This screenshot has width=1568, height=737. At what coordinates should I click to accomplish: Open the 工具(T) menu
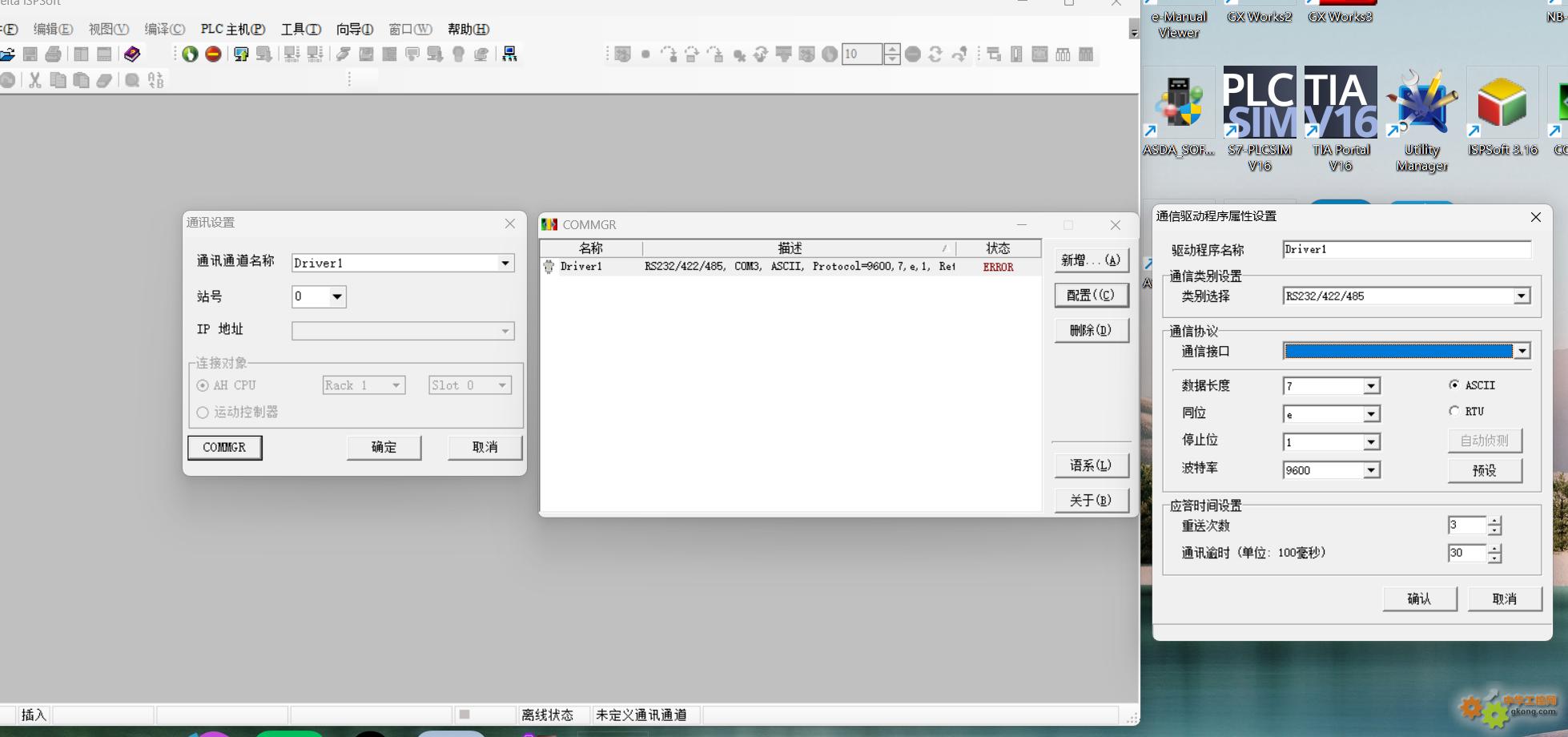300,30
